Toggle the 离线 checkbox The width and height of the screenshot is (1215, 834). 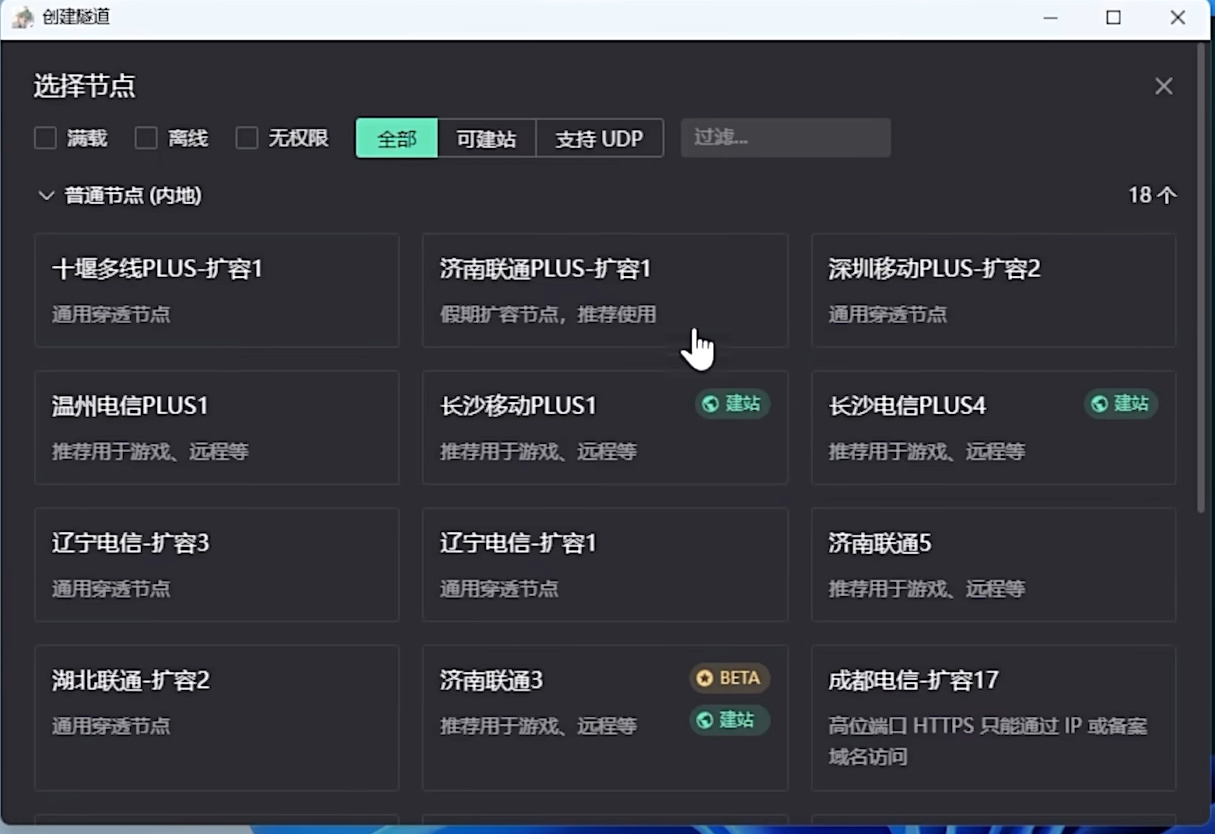click(146, 138)
